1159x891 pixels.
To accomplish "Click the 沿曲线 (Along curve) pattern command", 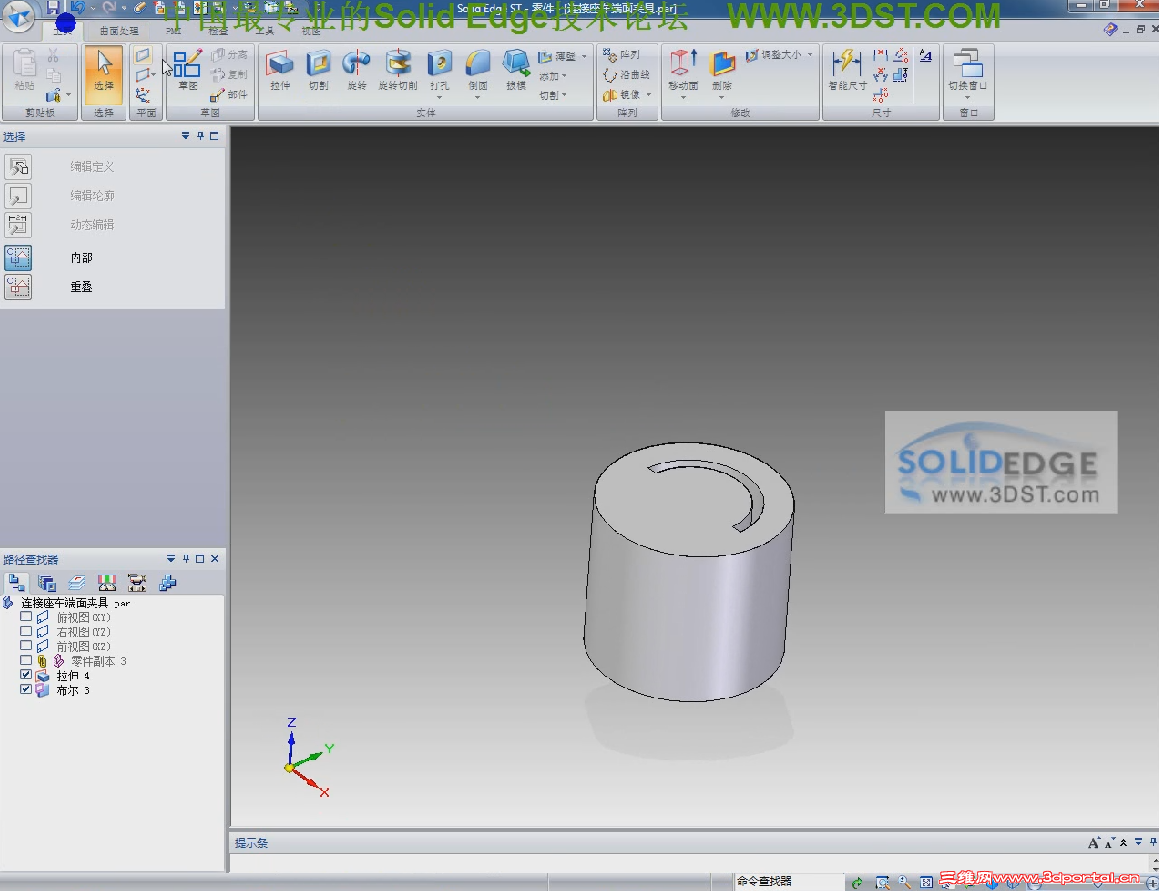I will [626, 75].
